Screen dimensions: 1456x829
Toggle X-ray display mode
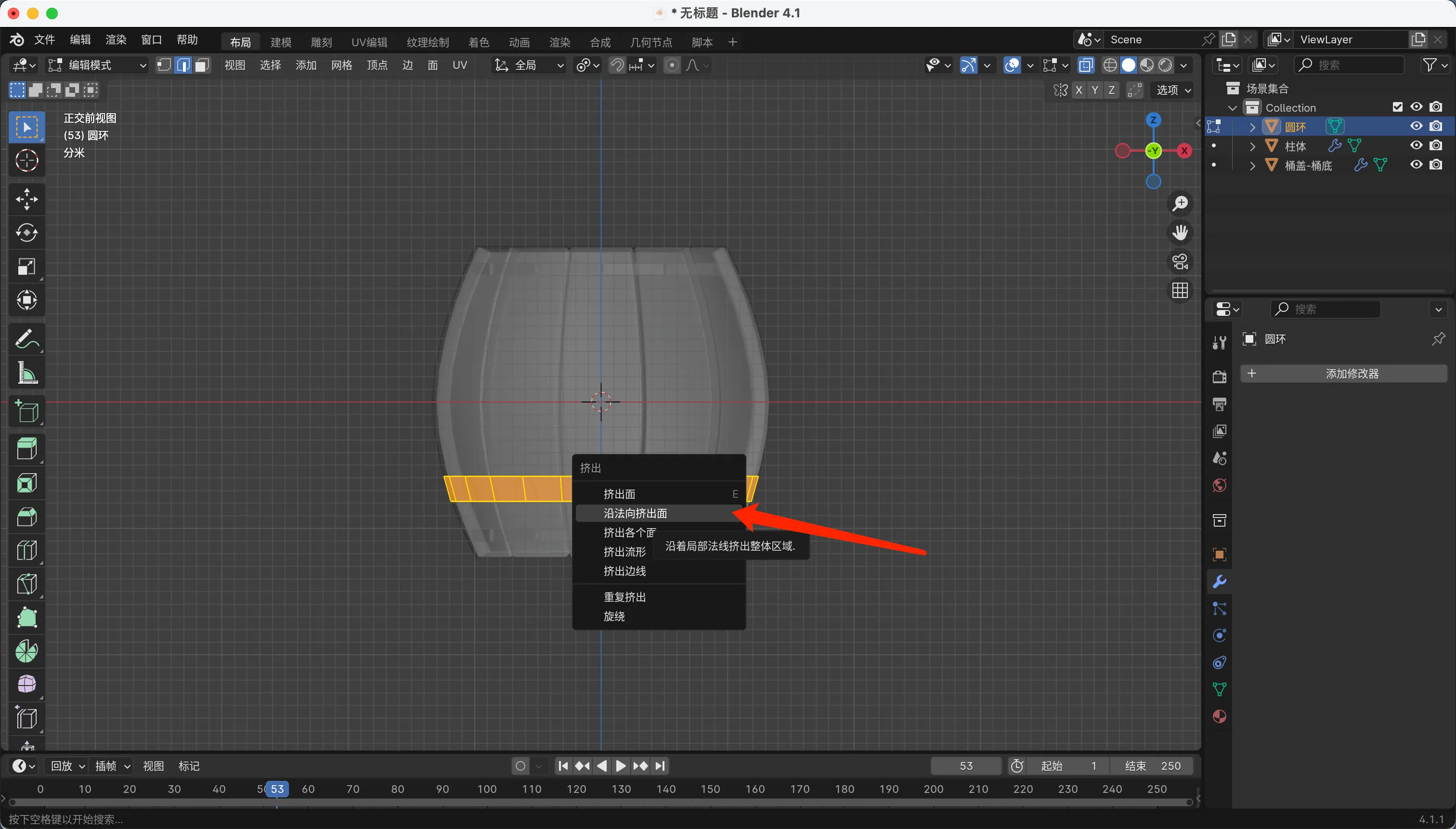[x=1086, y=65]
